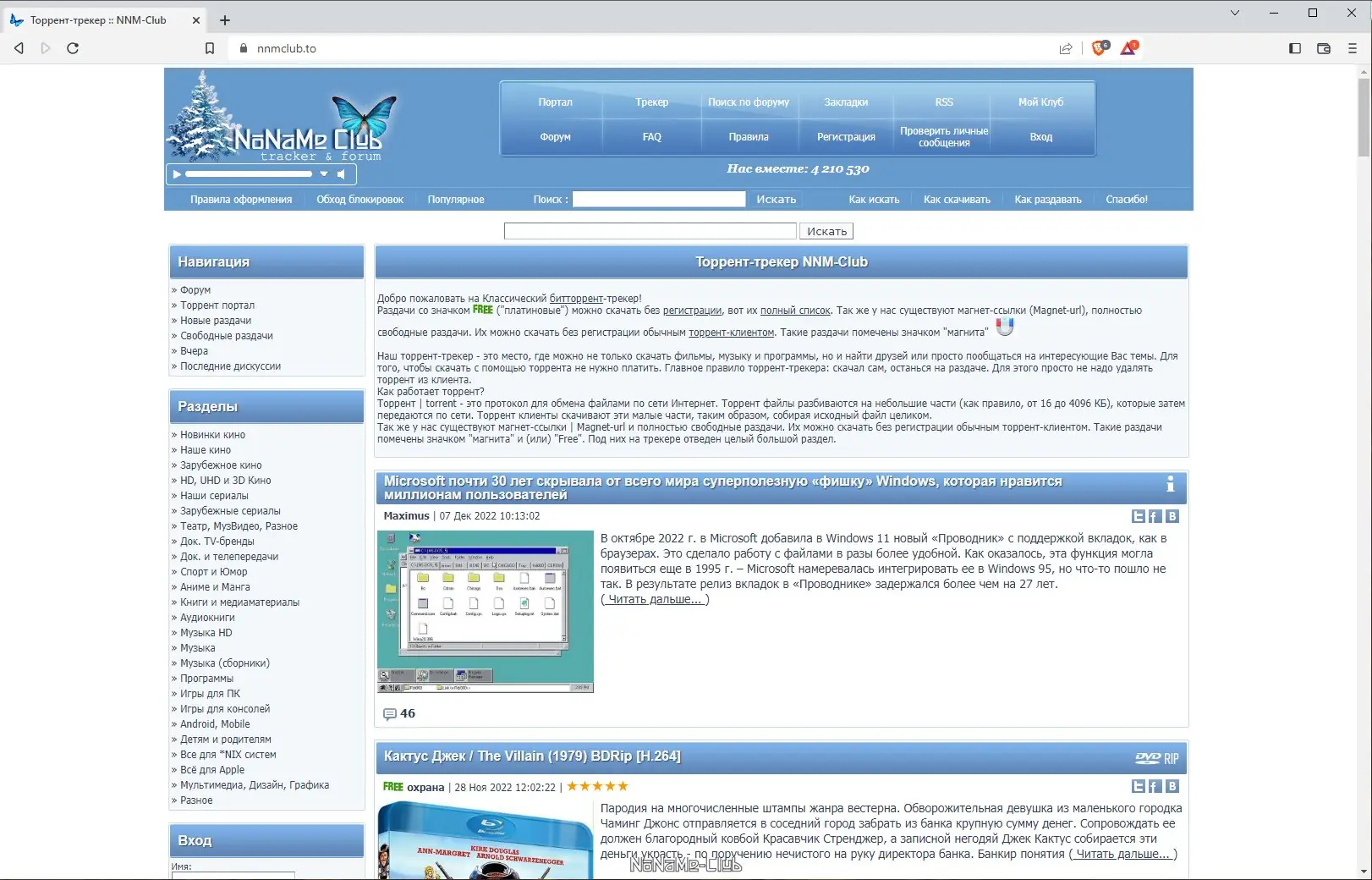The width and height of the screenshot is (1372, 880).
Task: Focus the Поиск field in blue bar
Action: click(659, 200)
